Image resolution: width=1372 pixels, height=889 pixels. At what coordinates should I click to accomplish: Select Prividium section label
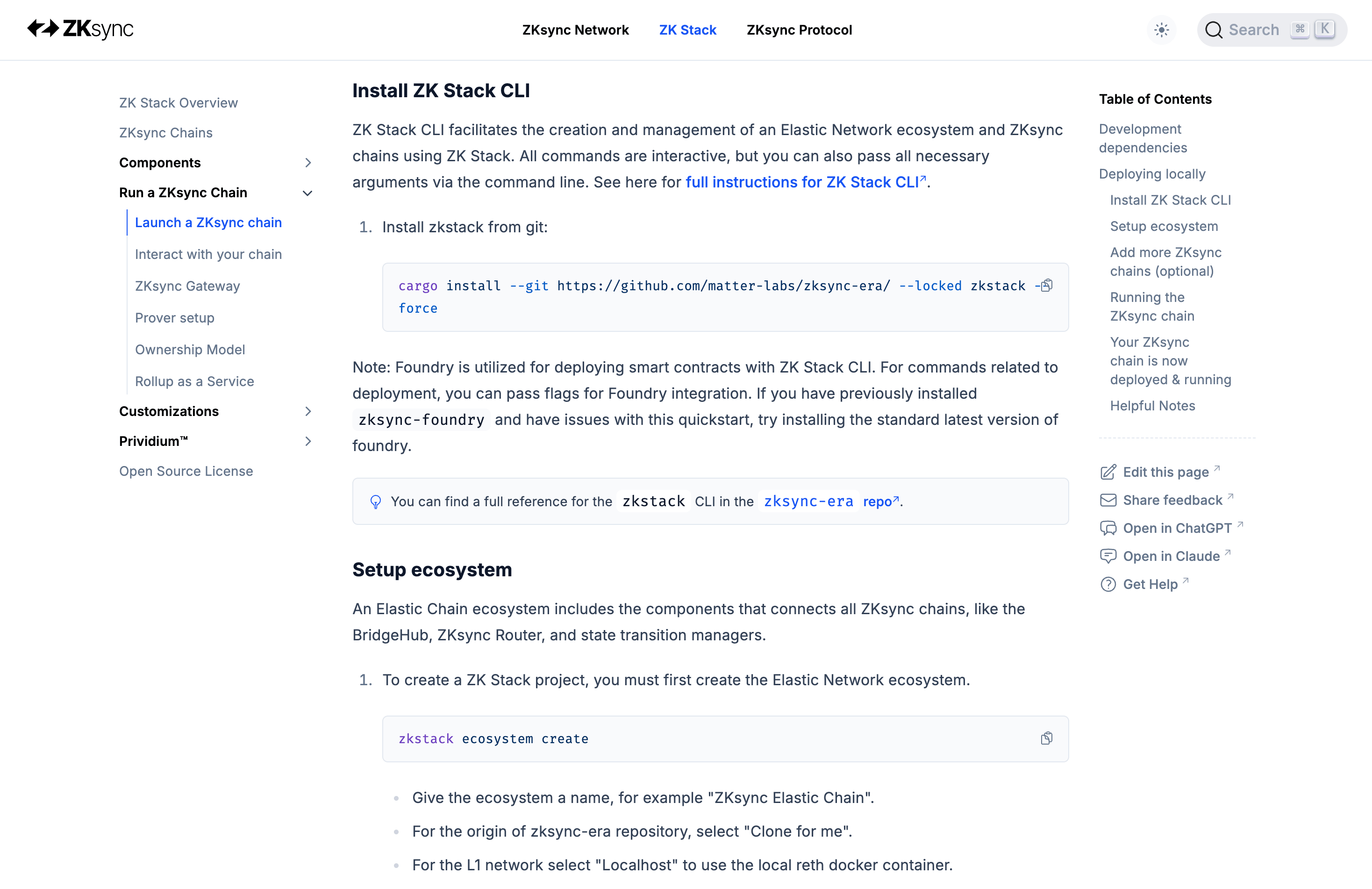click(x=153, y=441)
